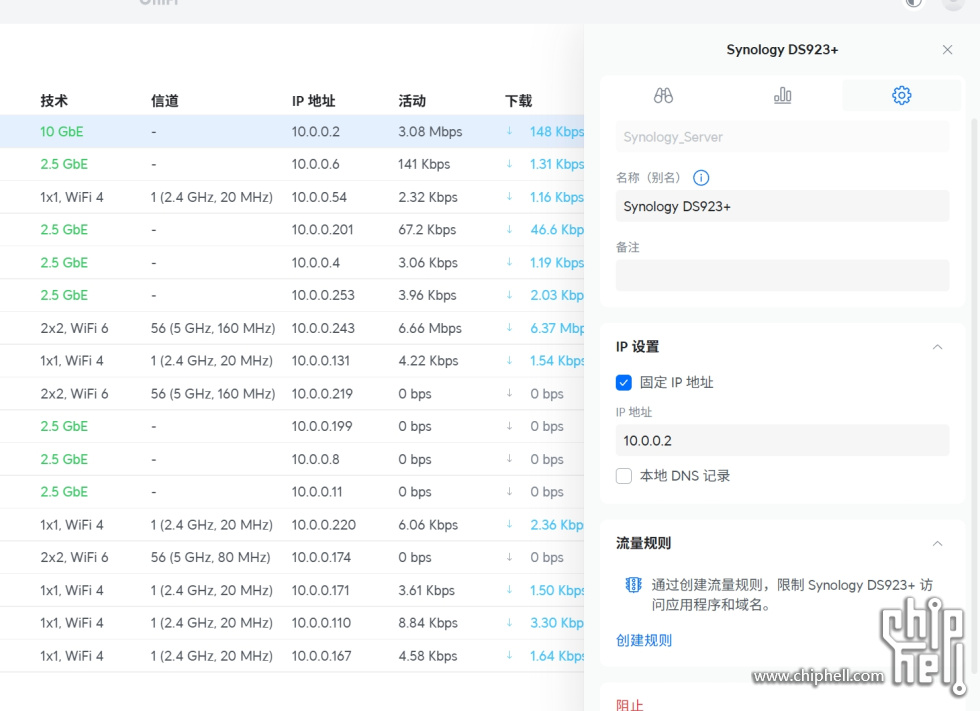Sort by the IP 地址 column header
Viewport: 980px width, 711px height.
point(314,101)
